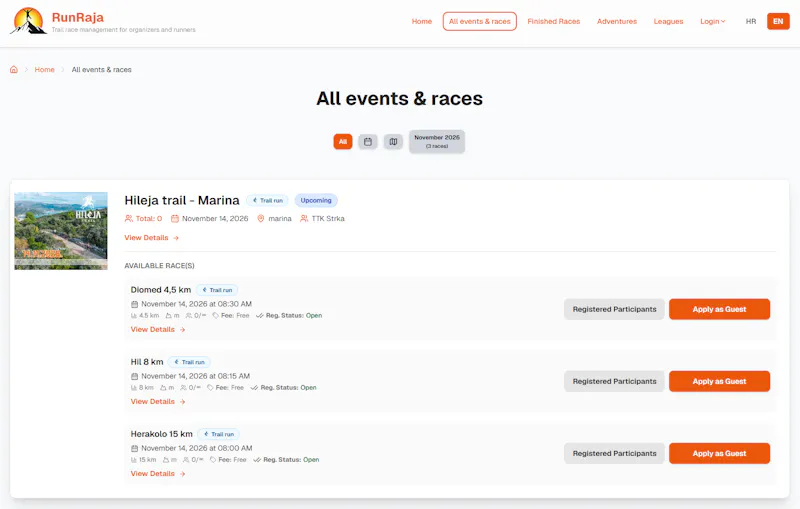The height and width of the screenshot is (509, 800).
Task: Click location pin icon beside marina
Action: click(261, 218)
